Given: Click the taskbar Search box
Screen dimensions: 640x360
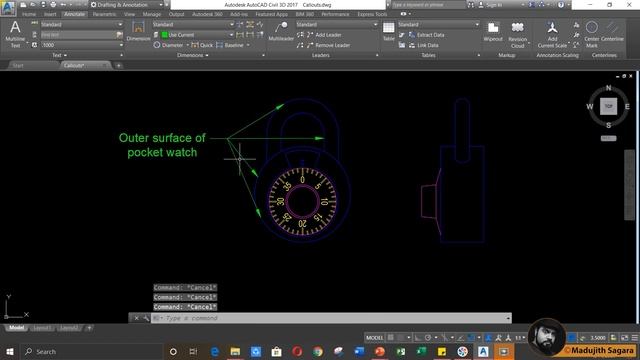Looking at the screenshot, I should point(91,351).
